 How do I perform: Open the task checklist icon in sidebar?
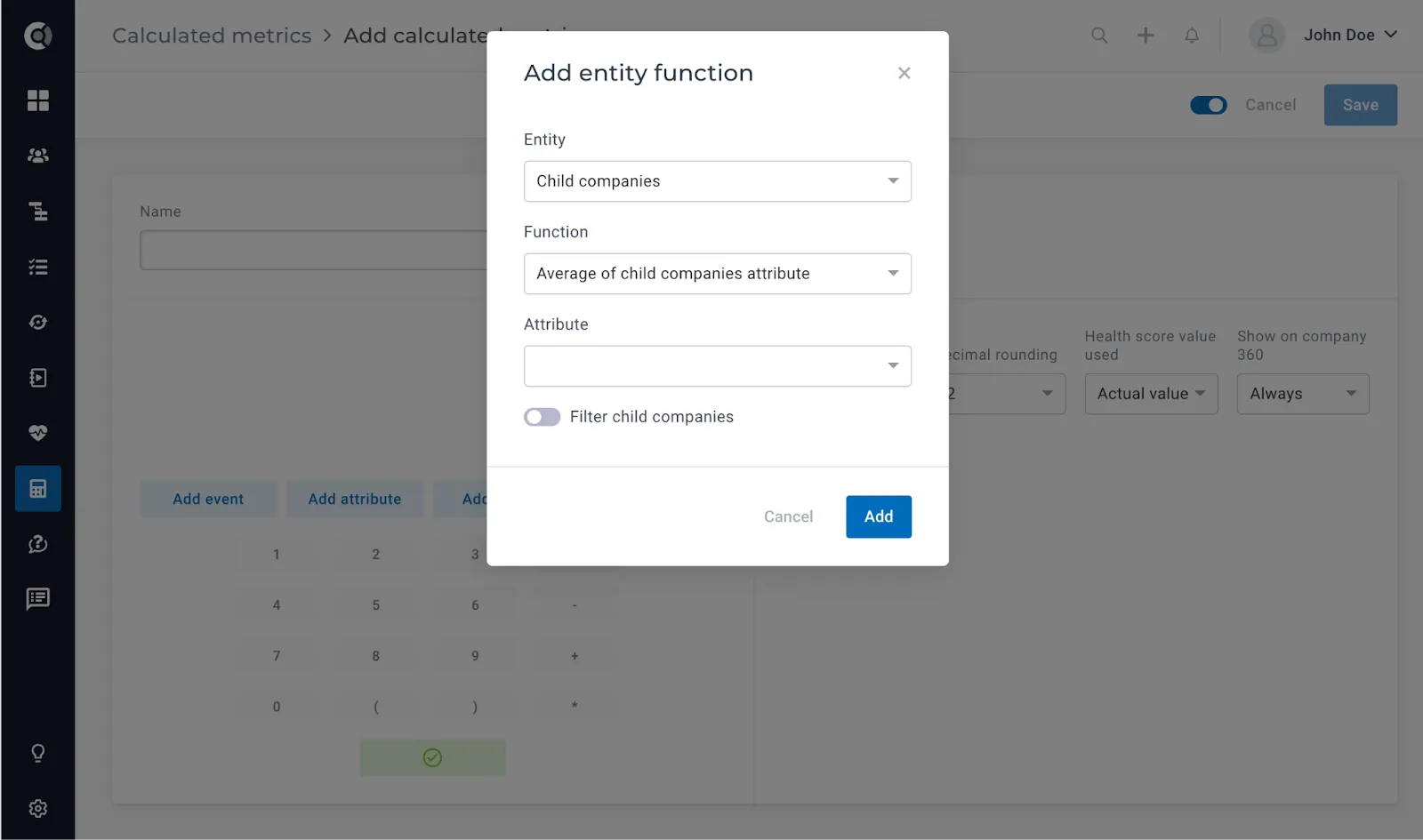(37, 267)
